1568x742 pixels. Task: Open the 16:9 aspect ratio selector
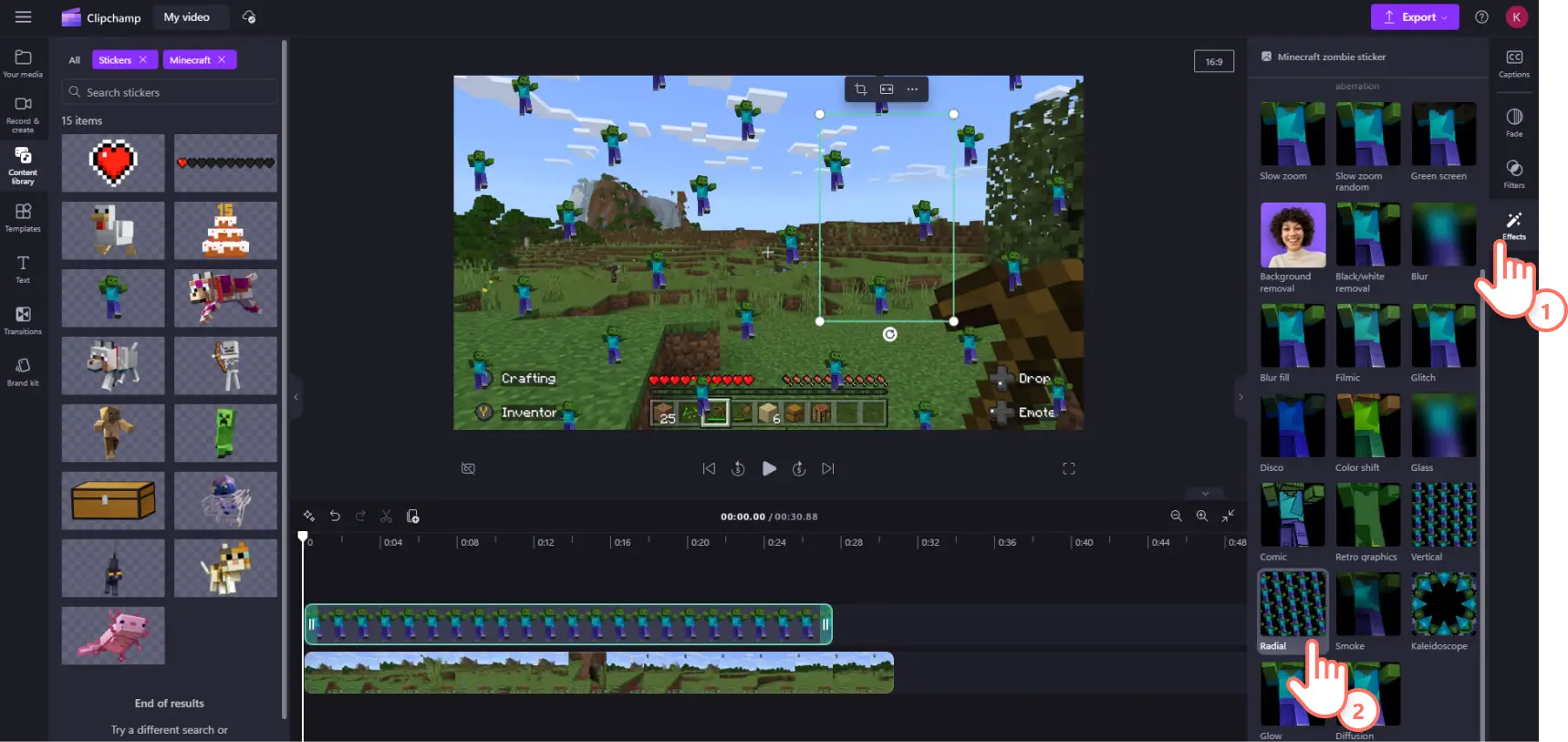1214,61
